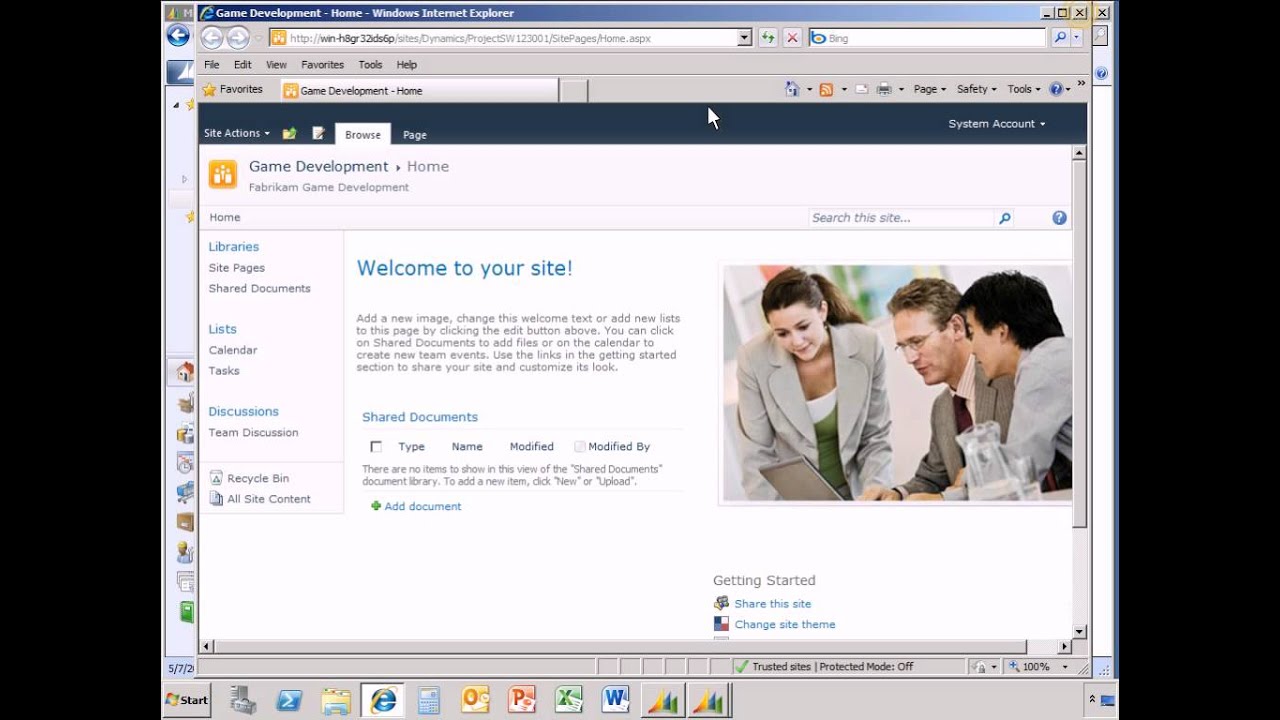Expand the address bar URL dropdown
This screenshot has width=1280, height=720.
pyautogui.click(x=744, y=38)
